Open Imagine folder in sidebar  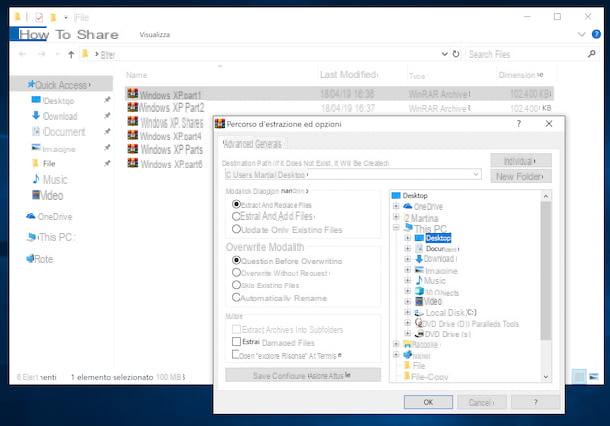click(x=54, y=148)
